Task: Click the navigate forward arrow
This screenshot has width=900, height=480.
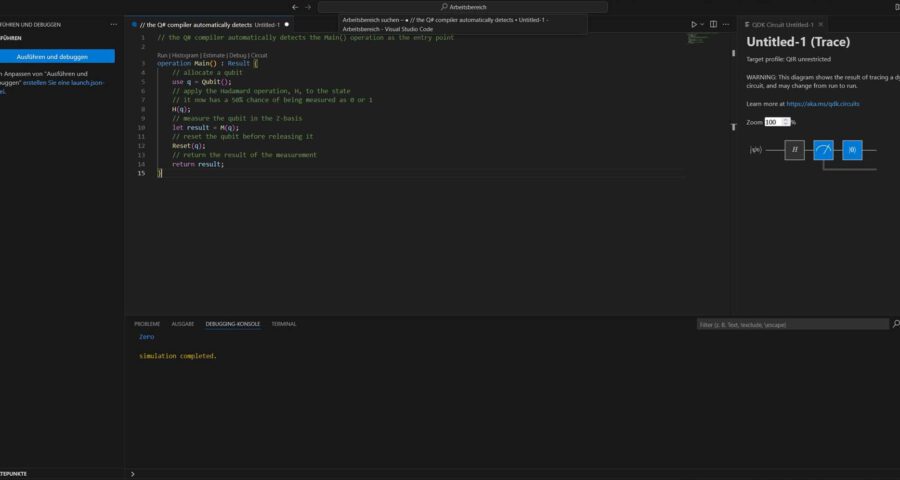Action: point(308,7)
